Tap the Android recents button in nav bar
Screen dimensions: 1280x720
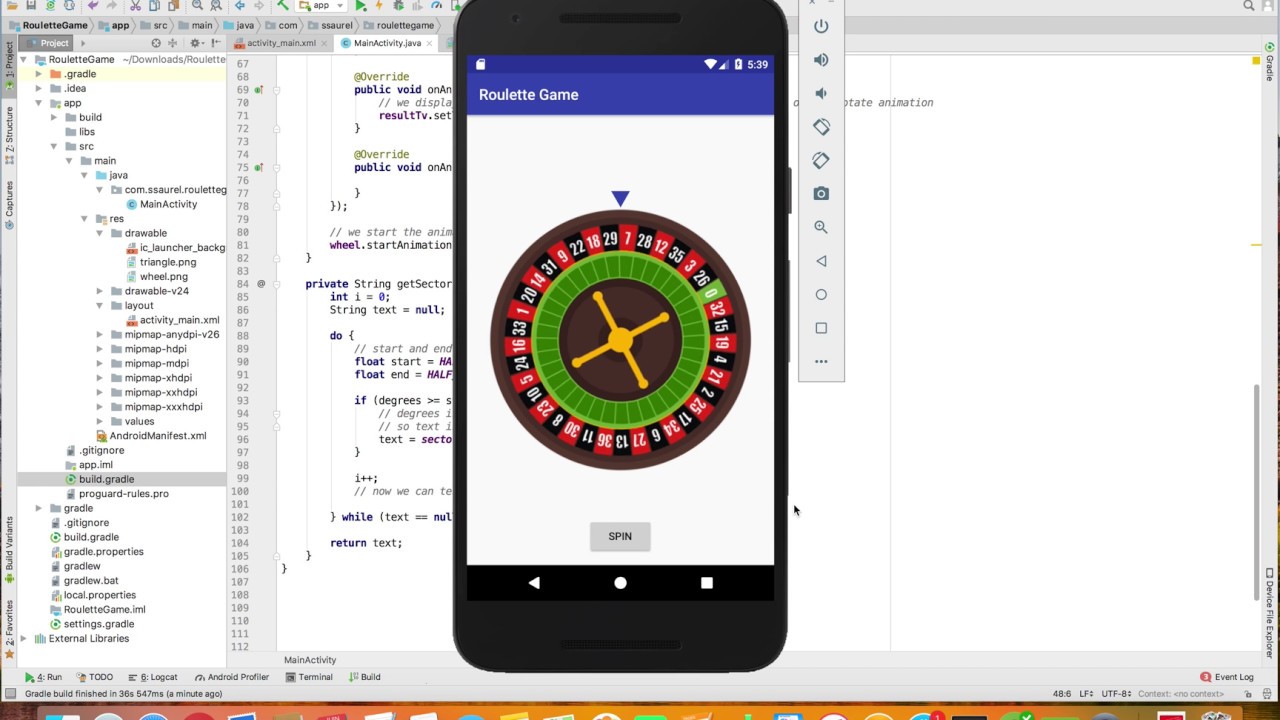pos(707,583)
